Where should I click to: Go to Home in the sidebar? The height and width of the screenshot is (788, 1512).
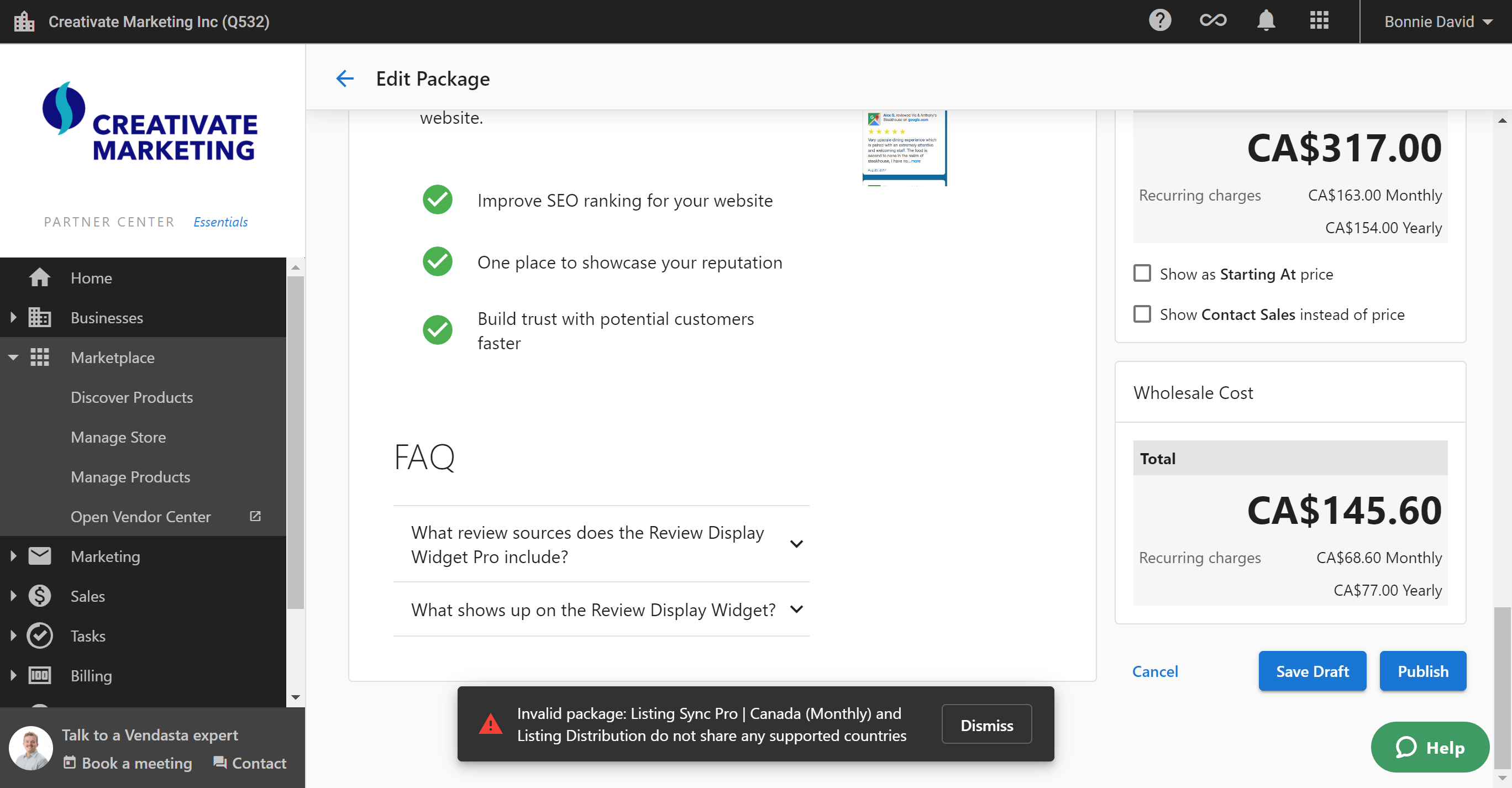(91, 277)
